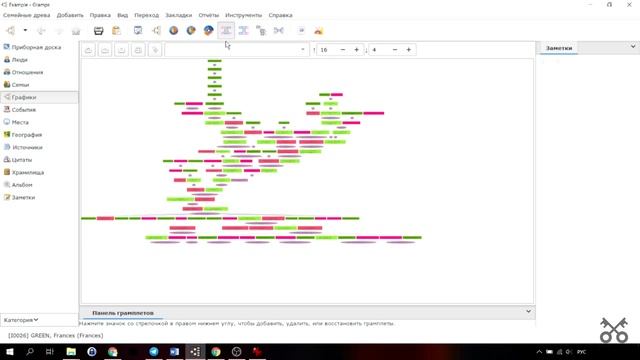640x360 pixels.
Task: Click the third graph toolbar button
Action: coord(122,50)
